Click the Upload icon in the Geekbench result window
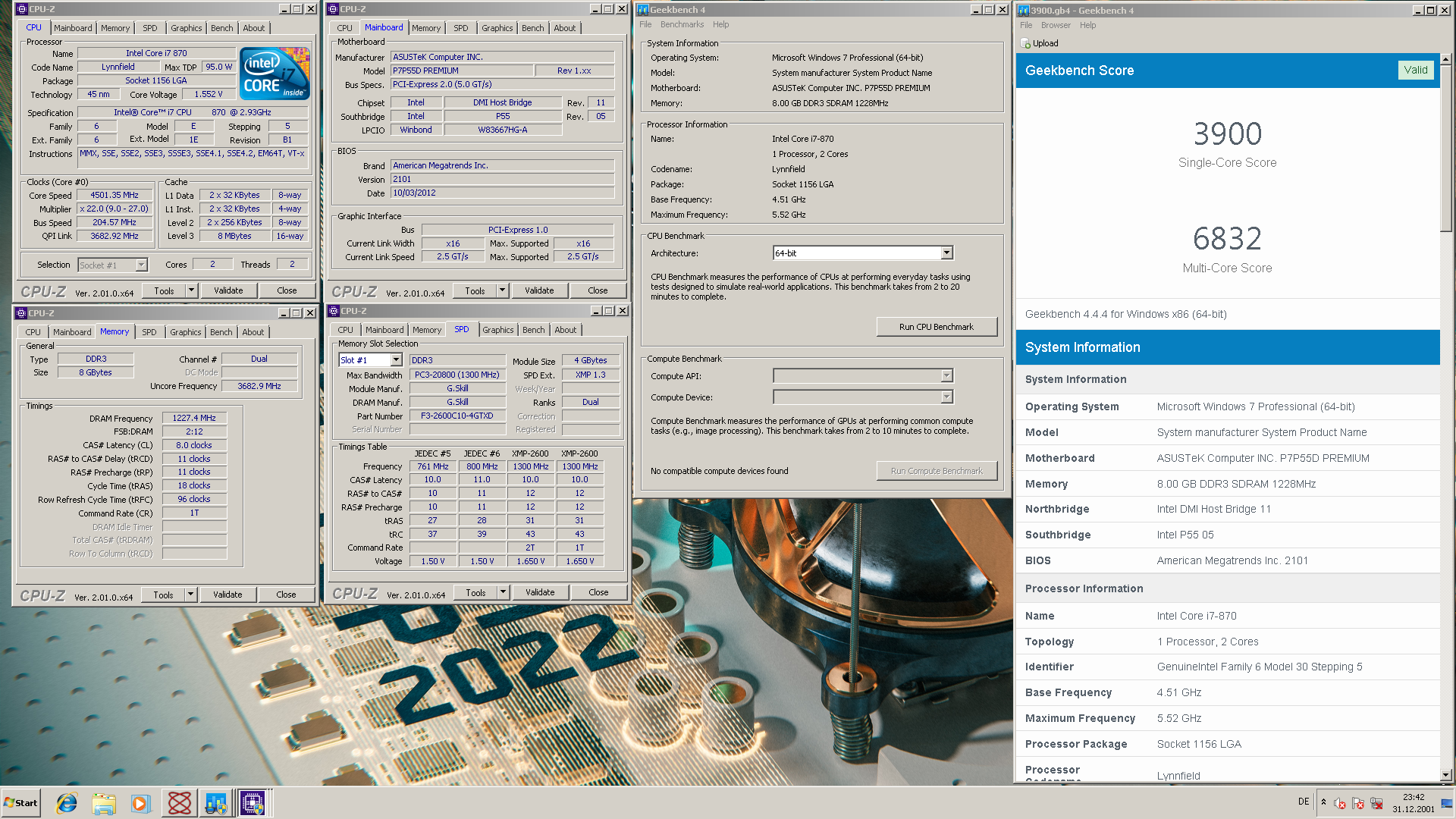This screenshot has height=819, width=1456. pos(1025,43)
